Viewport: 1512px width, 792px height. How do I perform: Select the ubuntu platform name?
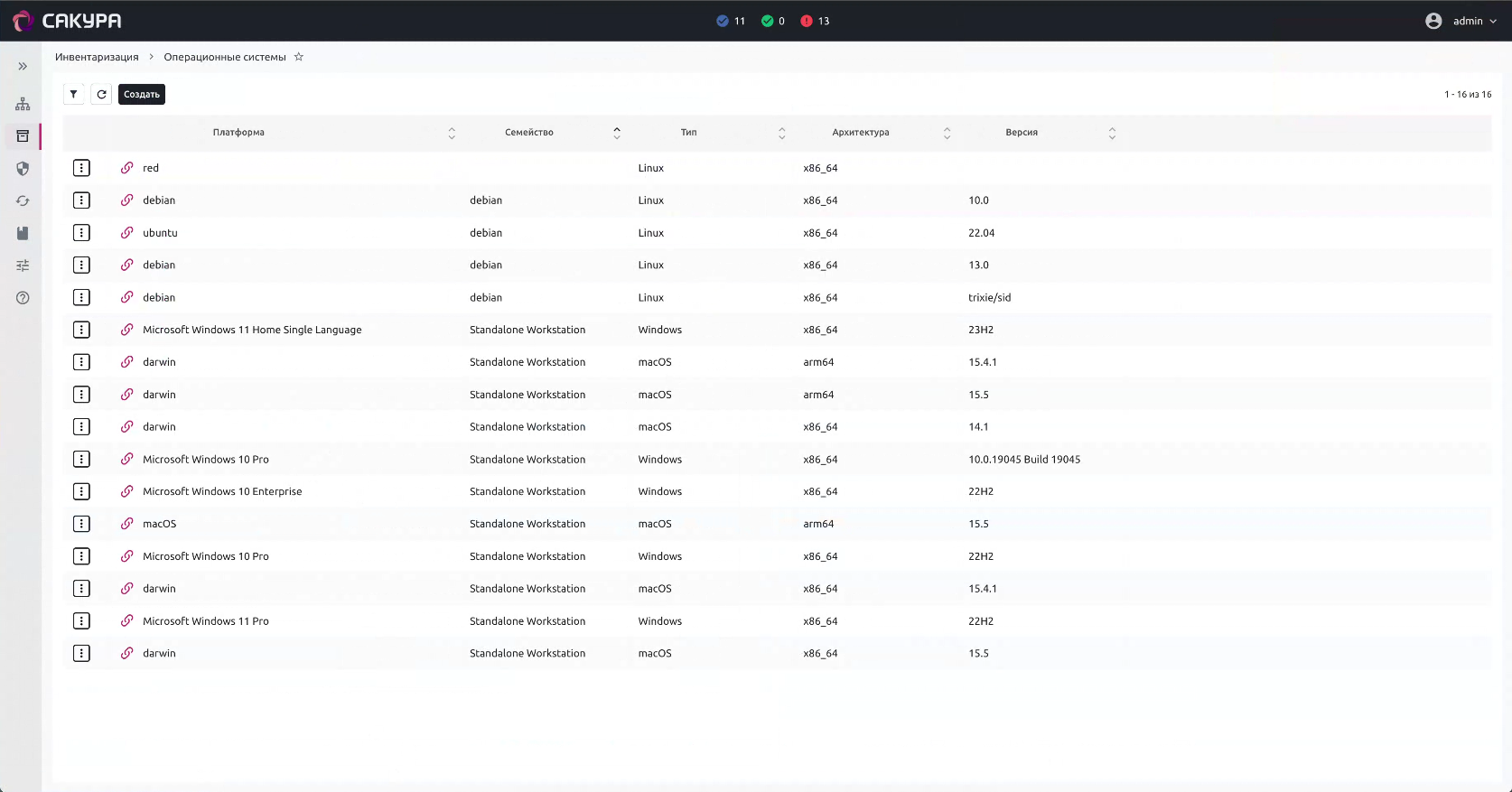coord(160,233)
